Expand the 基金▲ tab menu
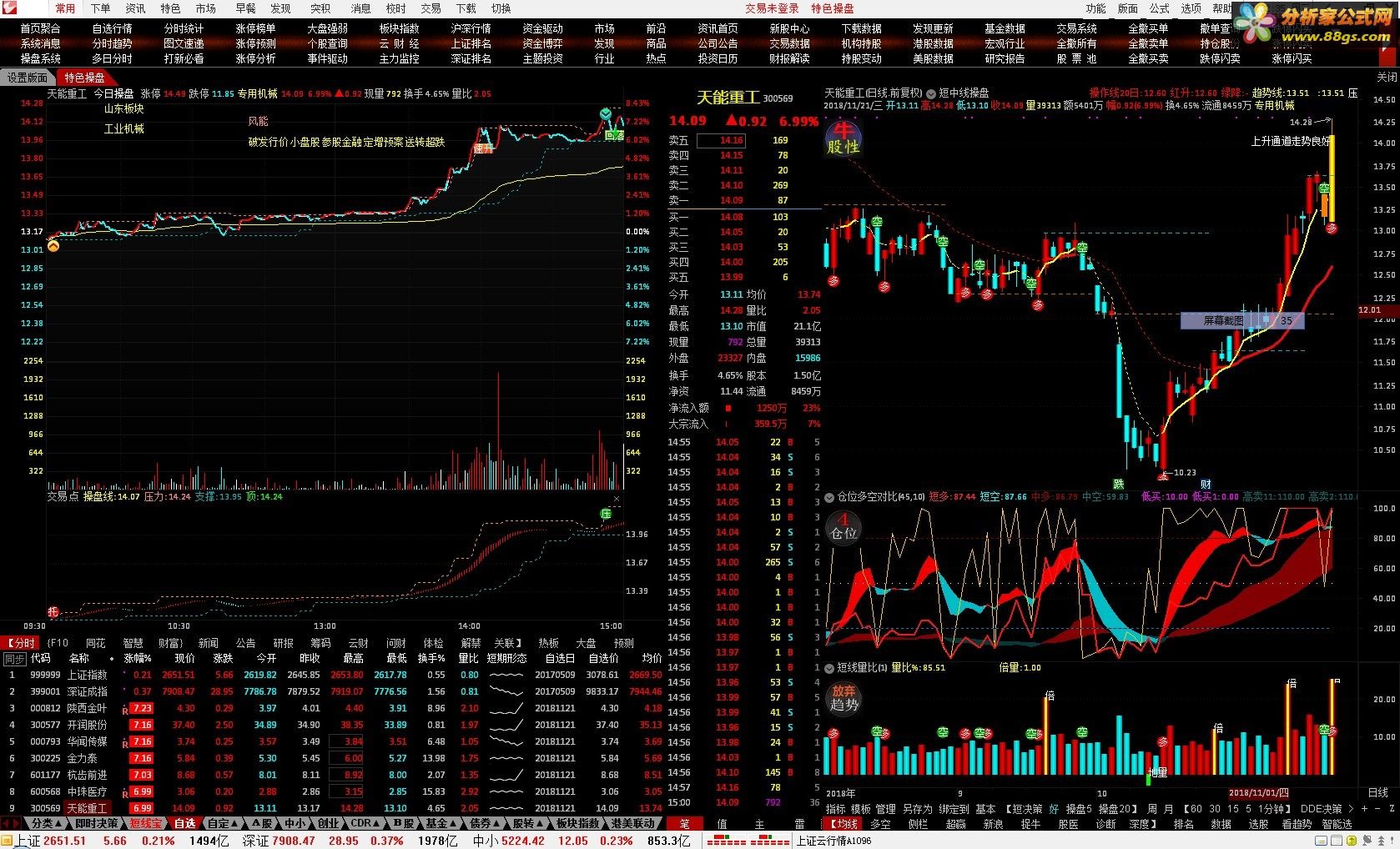 441,823
